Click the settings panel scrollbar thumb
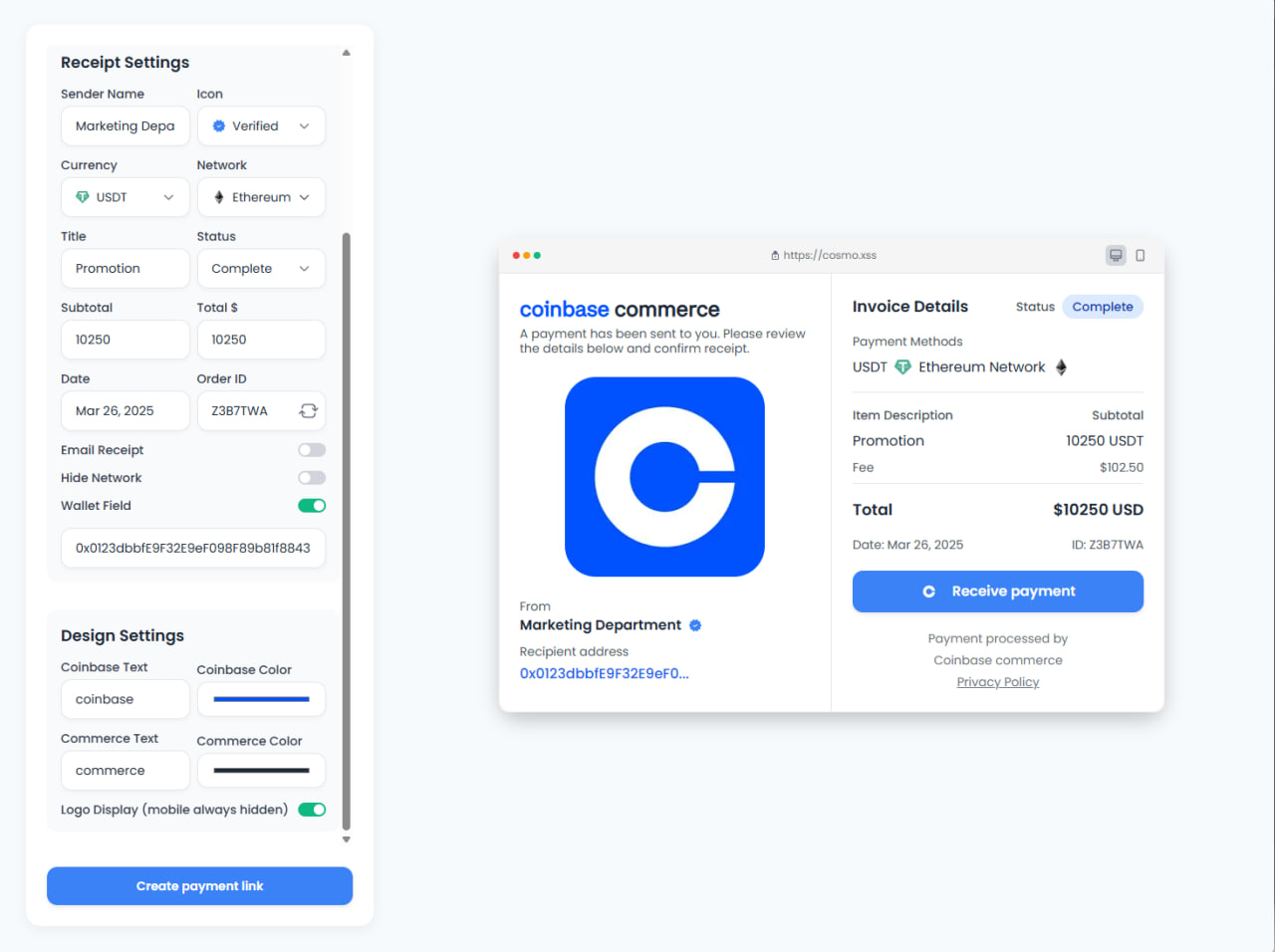Viewport: 1275px width, 952px height. pyautogui.click(x=347, y=531)
